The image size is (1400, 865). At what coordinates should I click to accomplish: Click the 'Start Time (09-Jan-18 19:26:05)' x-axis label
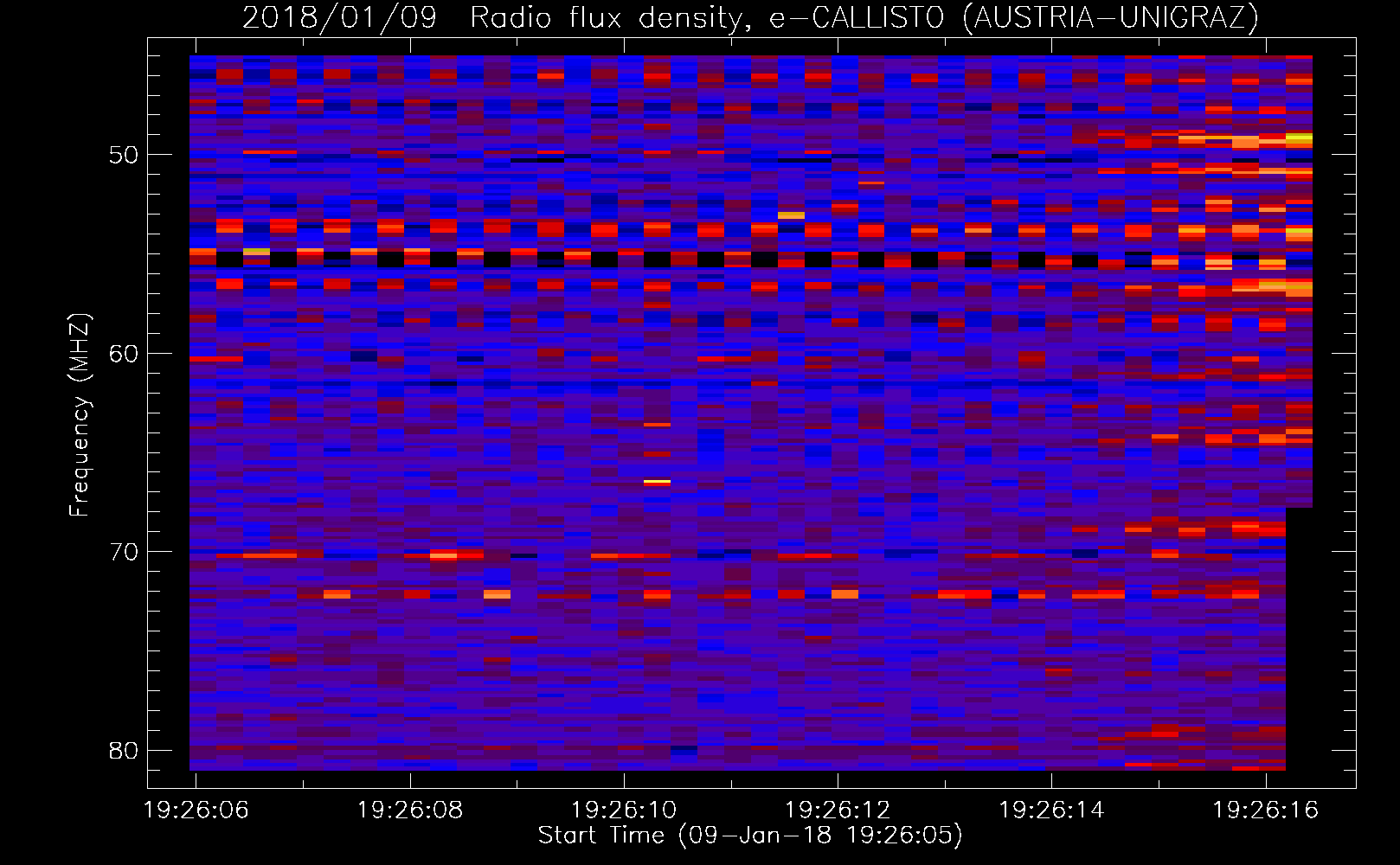coord(750,836)
